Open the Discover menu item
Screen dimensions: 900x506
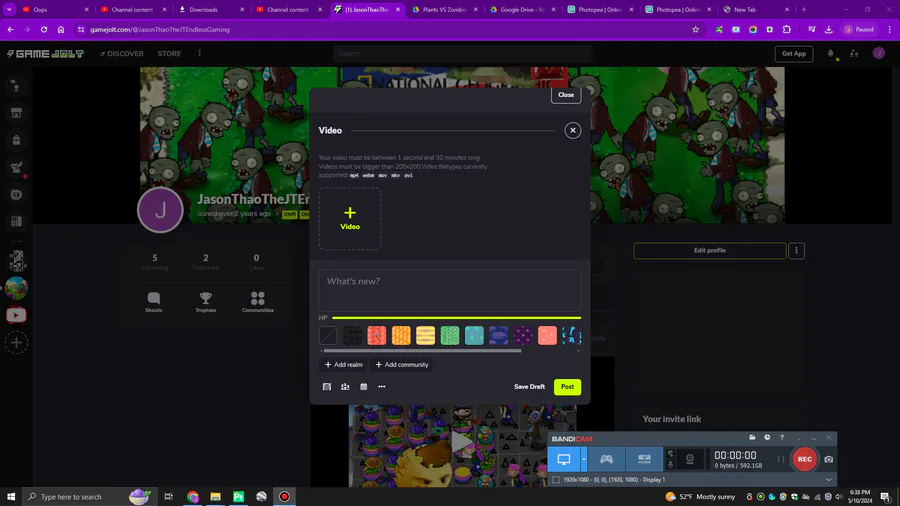tap(122, 53)
